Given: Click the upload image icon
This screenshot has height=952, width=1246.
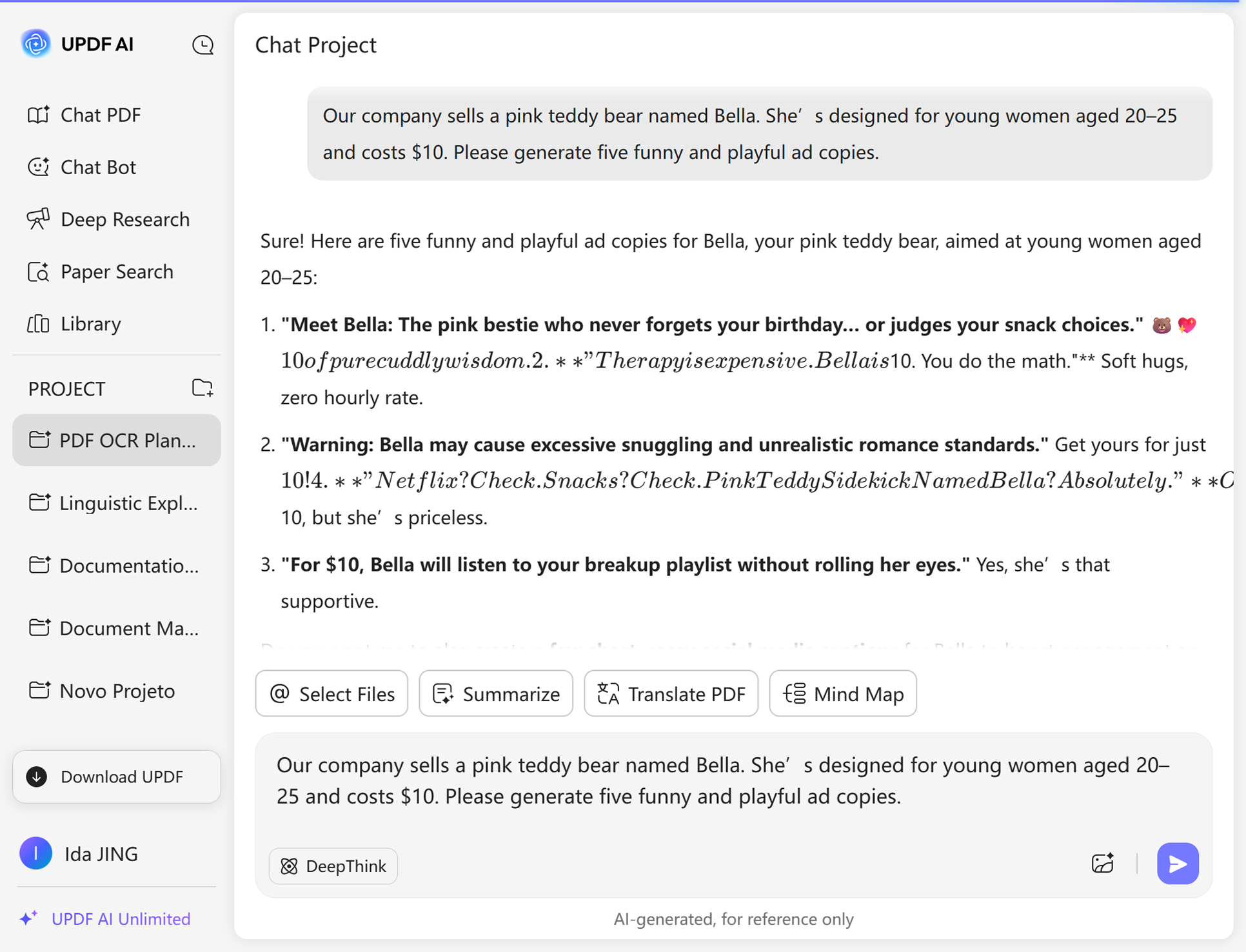Looking at the screenshot, I should 1102,863.
